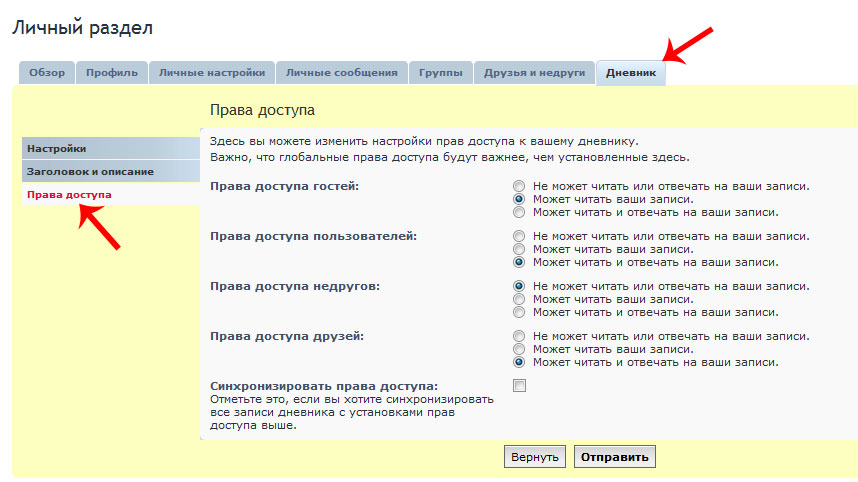Select the Дневник tab
Viewport: 858px width, 482px height.
[x=630, y=73]
